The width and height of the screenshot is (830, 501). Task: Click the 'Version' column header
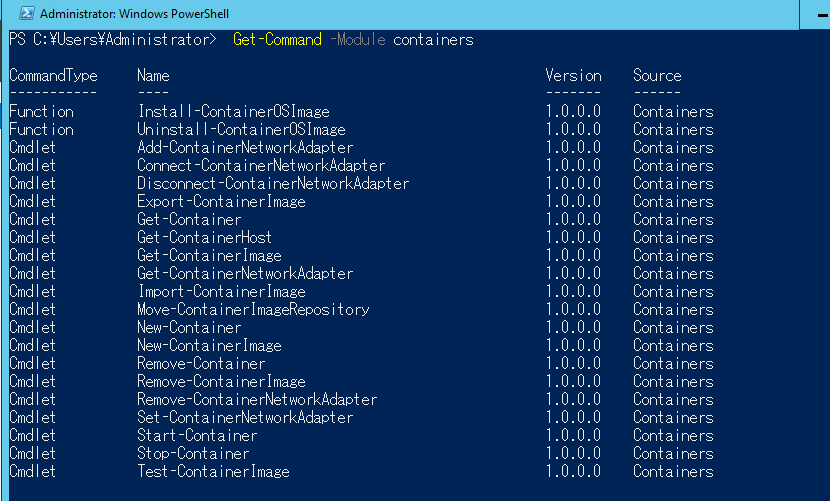[x=573, y=76]
